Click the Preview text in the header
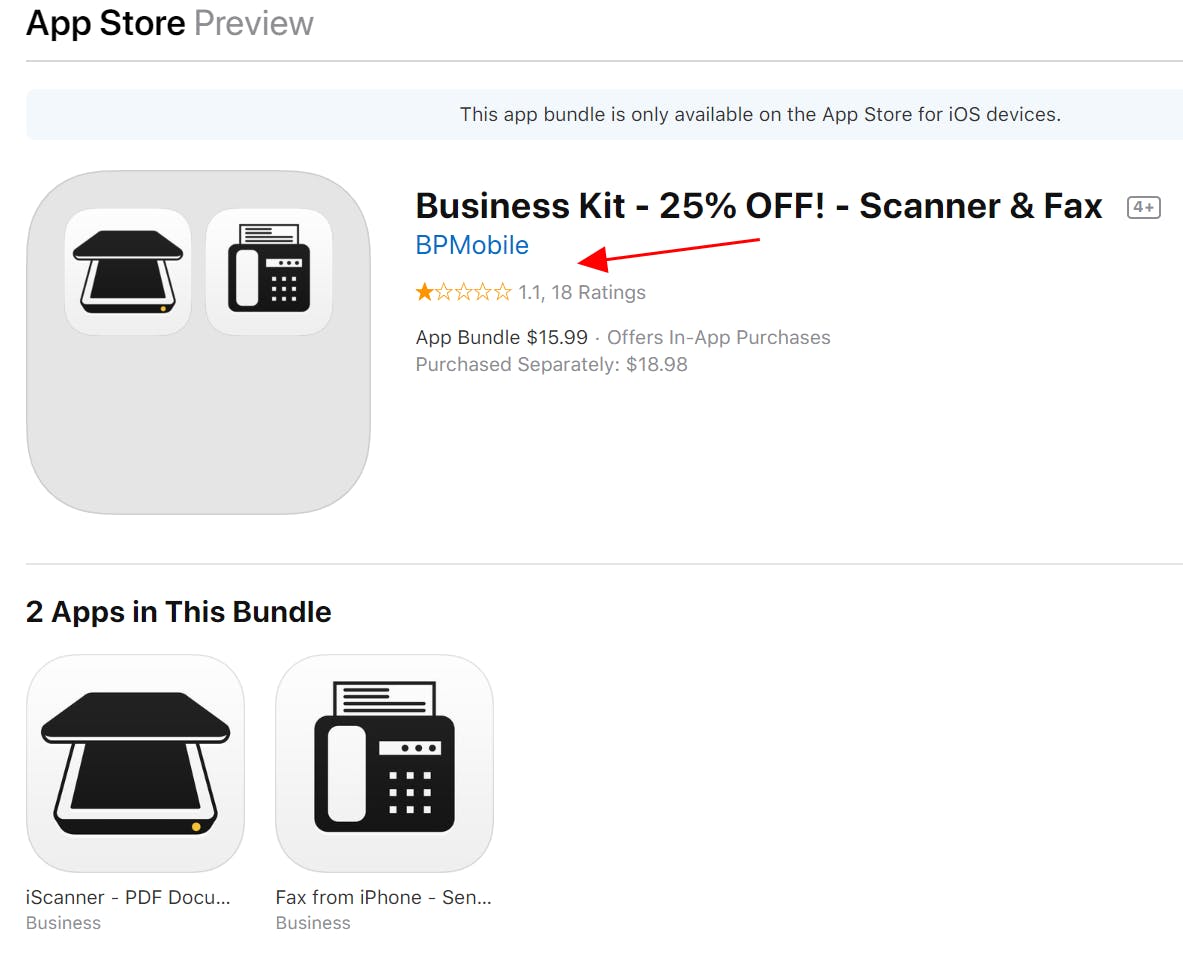Viewport: 1183px width, 977px height. pos(253,23)
